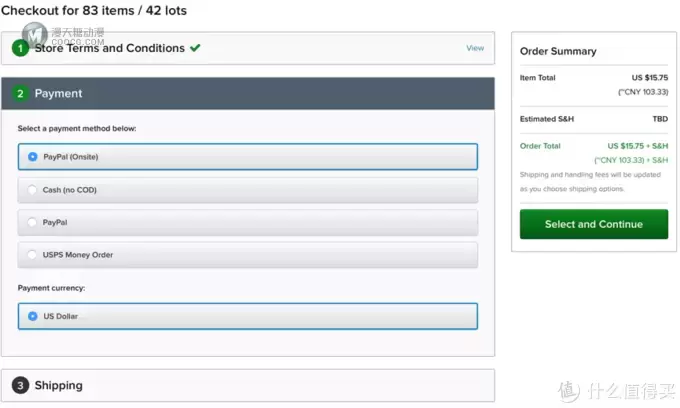Pick the USPS Money Order radio button
Viewport: 680px width, 408px height.
pos(32,255)
